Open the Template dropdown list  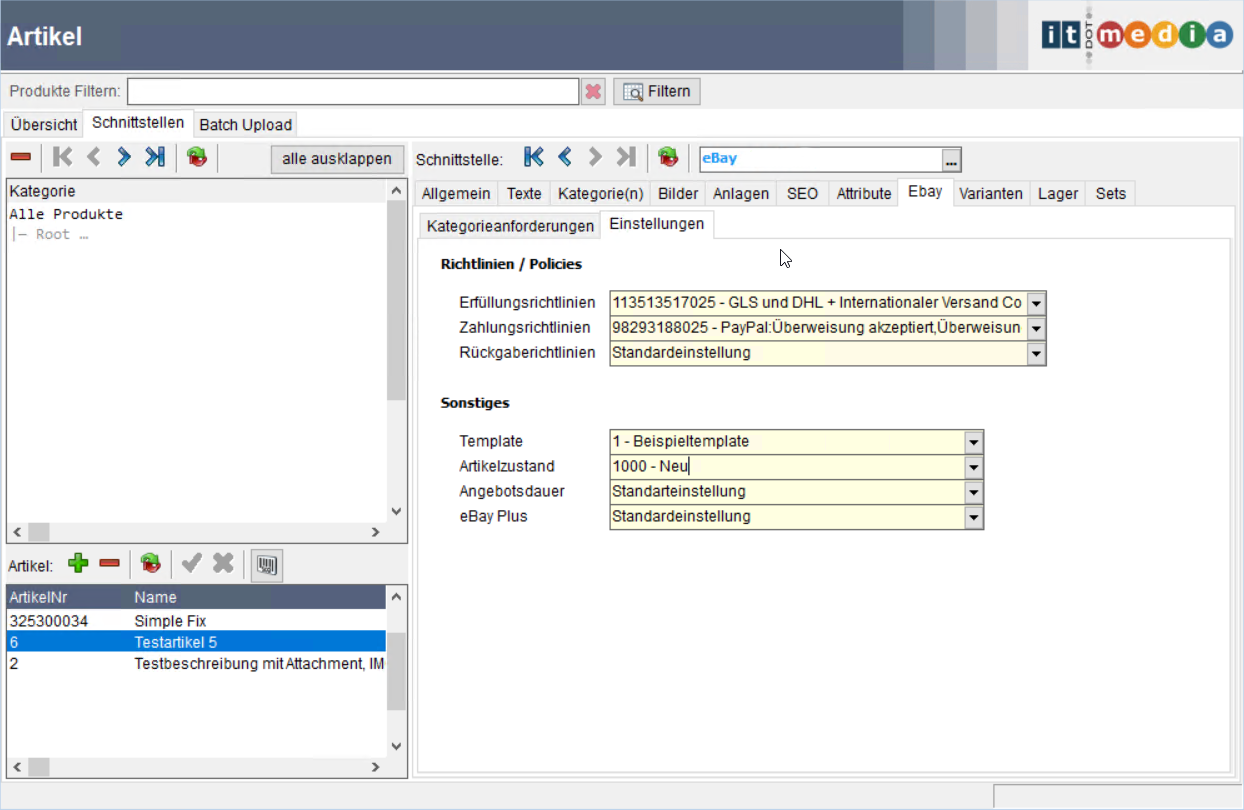point(973,442)
